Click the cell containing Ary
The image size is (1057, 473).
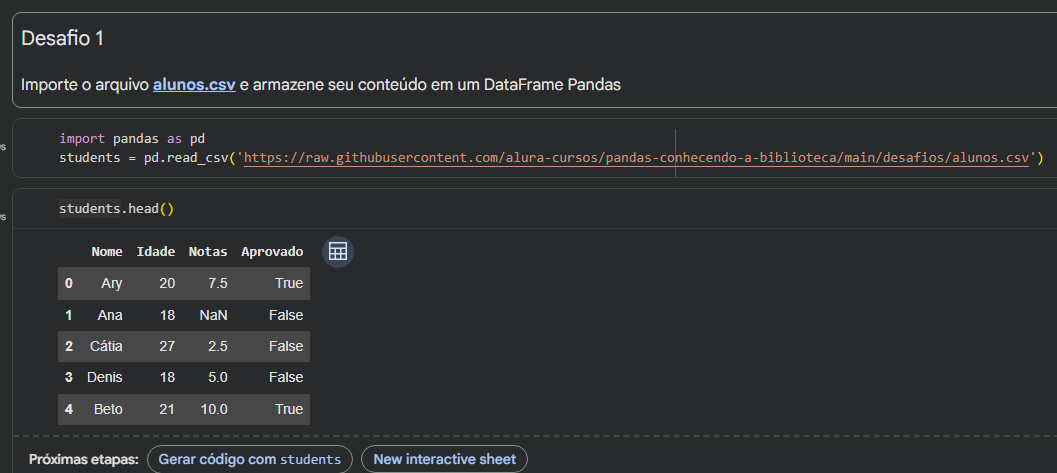coord(112,284)
